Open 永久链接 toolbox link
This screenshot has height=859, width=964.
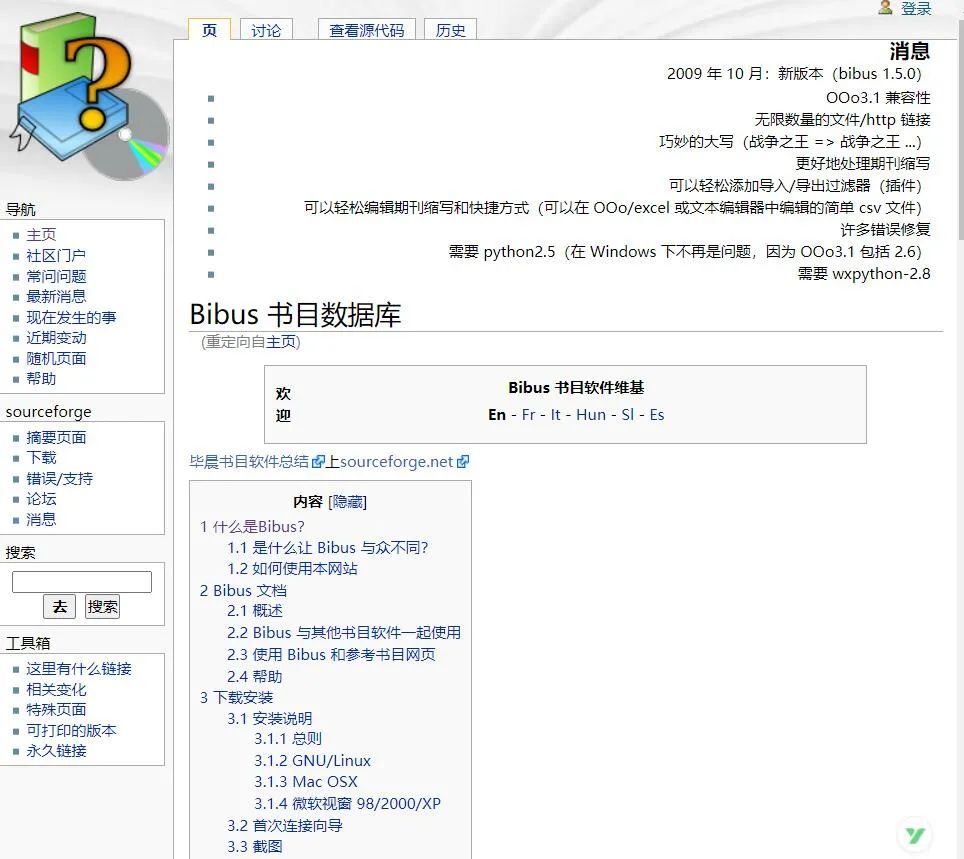point(56,751)
